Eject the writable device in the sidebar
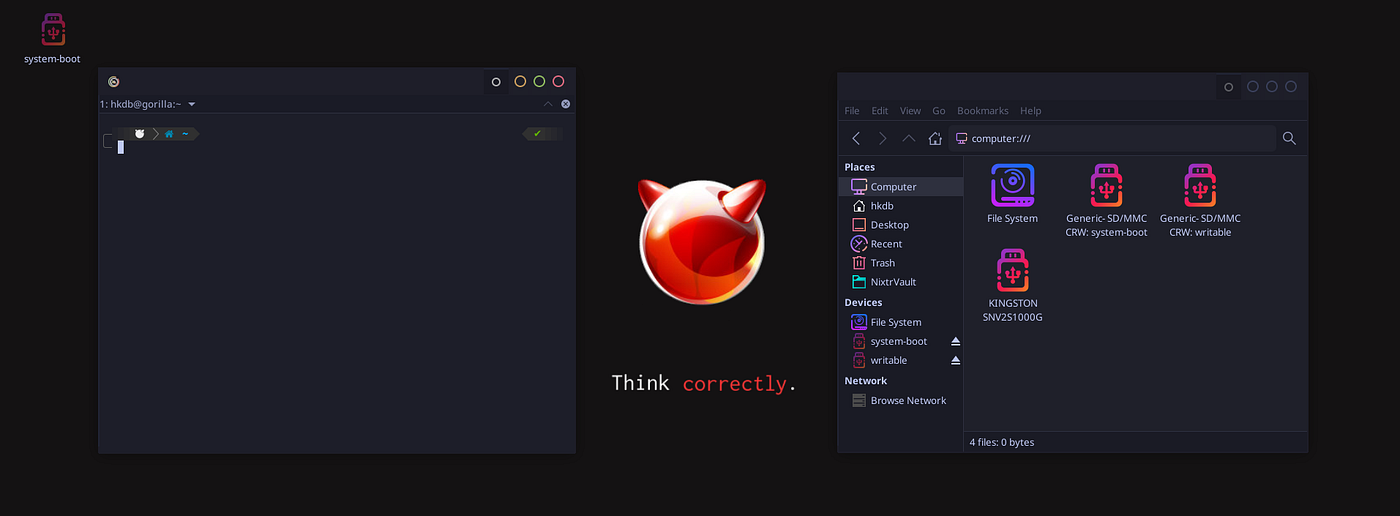 [955, 360]
